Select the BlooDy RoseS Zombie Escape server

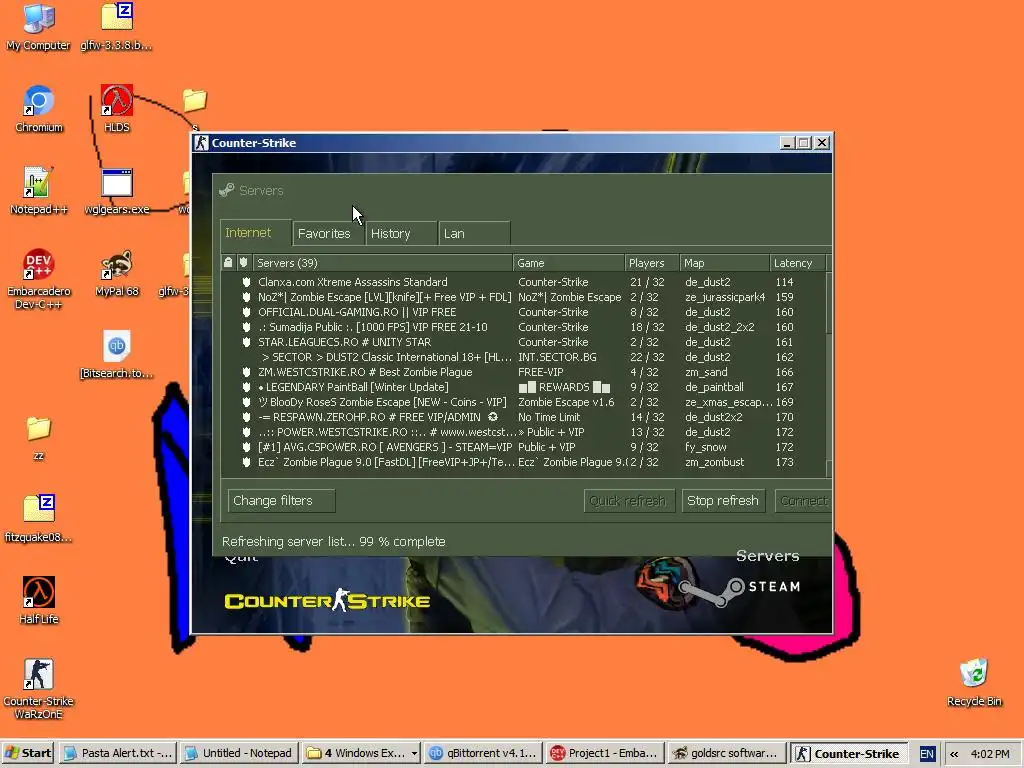[524, 402]
